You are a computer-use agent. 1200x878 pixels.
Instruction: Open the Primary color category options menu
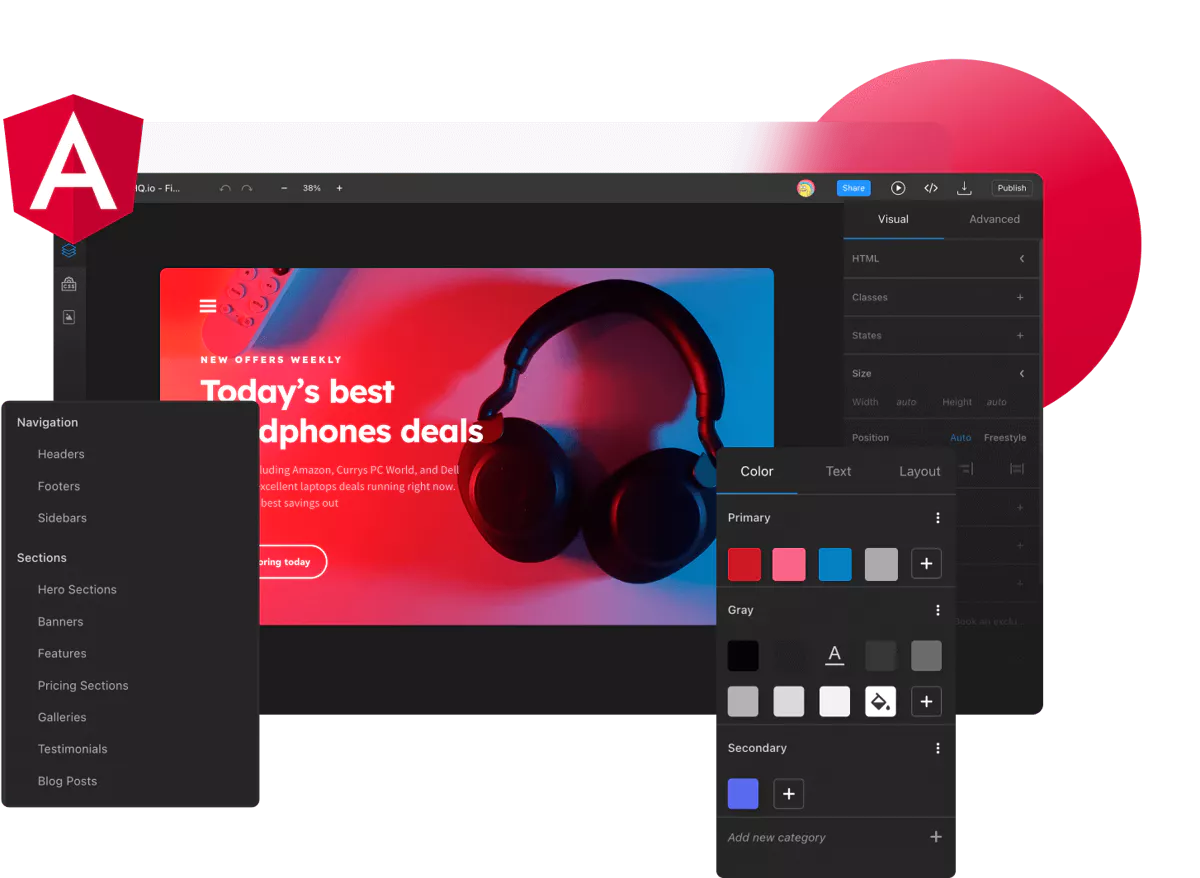(938, 518)
